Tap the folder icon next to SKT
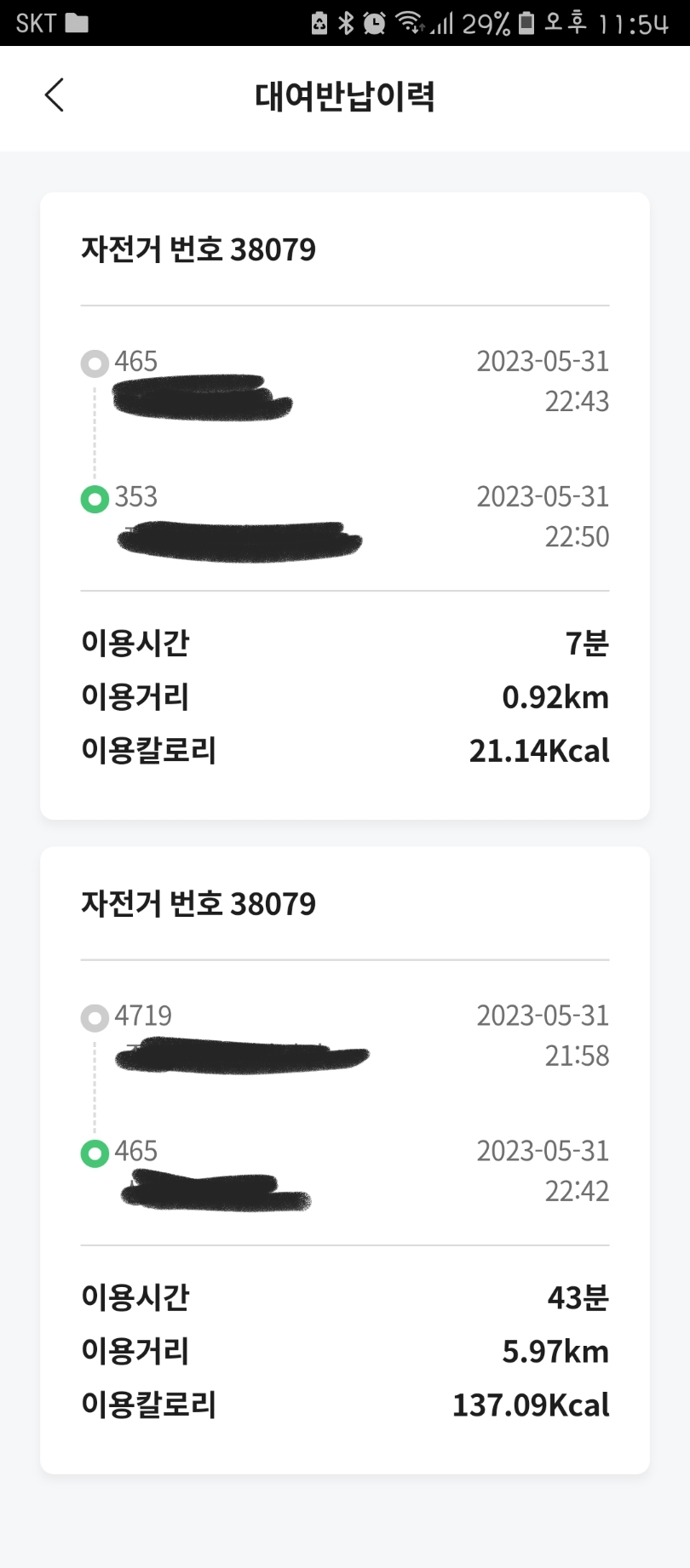Screen dimensions: 690x1568 (77, 23)
